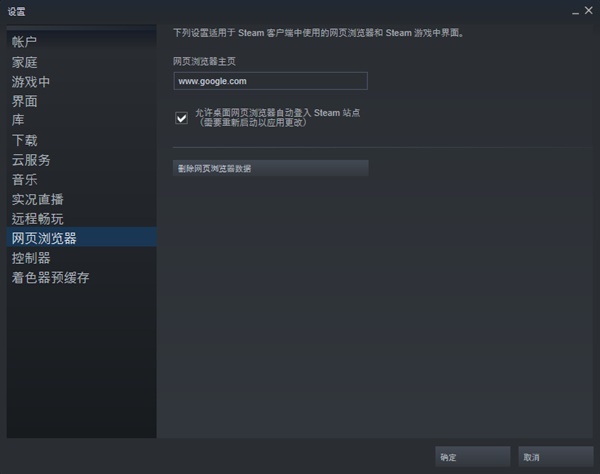Select the 实况直播 category
Screen dimensions: 600x474
tap(82, 199)
